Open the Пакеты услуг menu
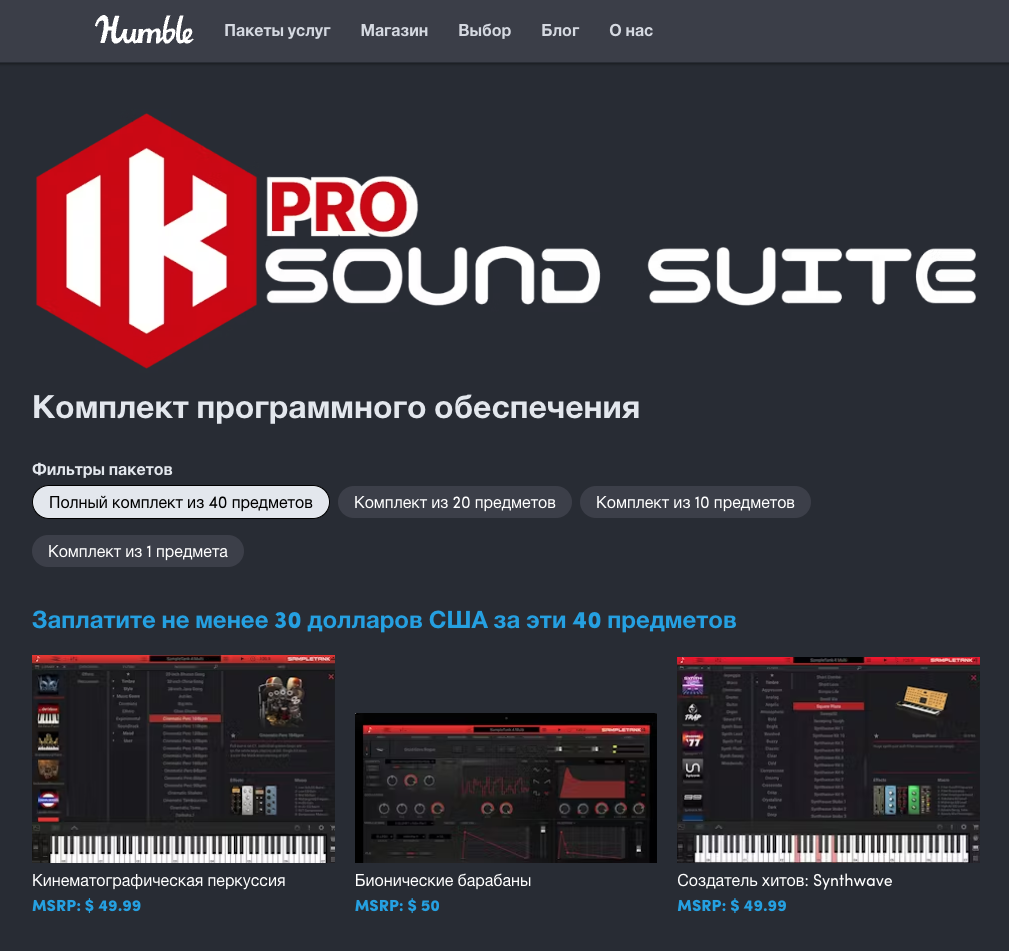This screenshot has width=1009, height=951. tap(277, 30)
